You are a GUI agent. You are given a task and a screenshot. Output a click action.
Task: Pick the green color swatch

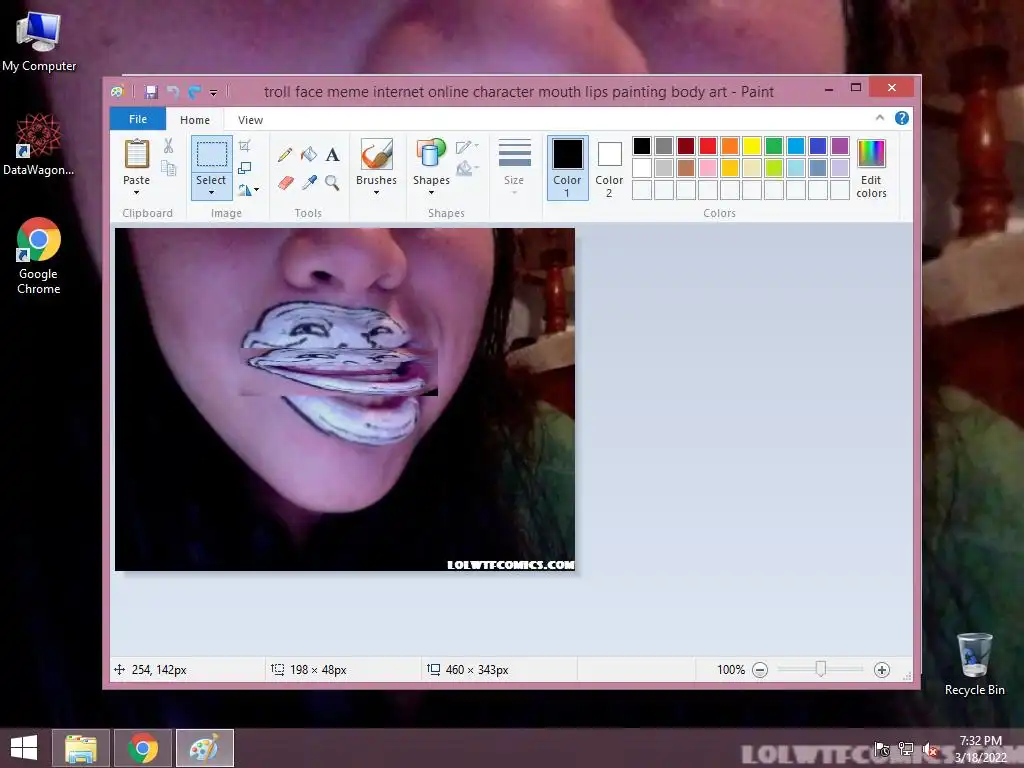(774, 146)
